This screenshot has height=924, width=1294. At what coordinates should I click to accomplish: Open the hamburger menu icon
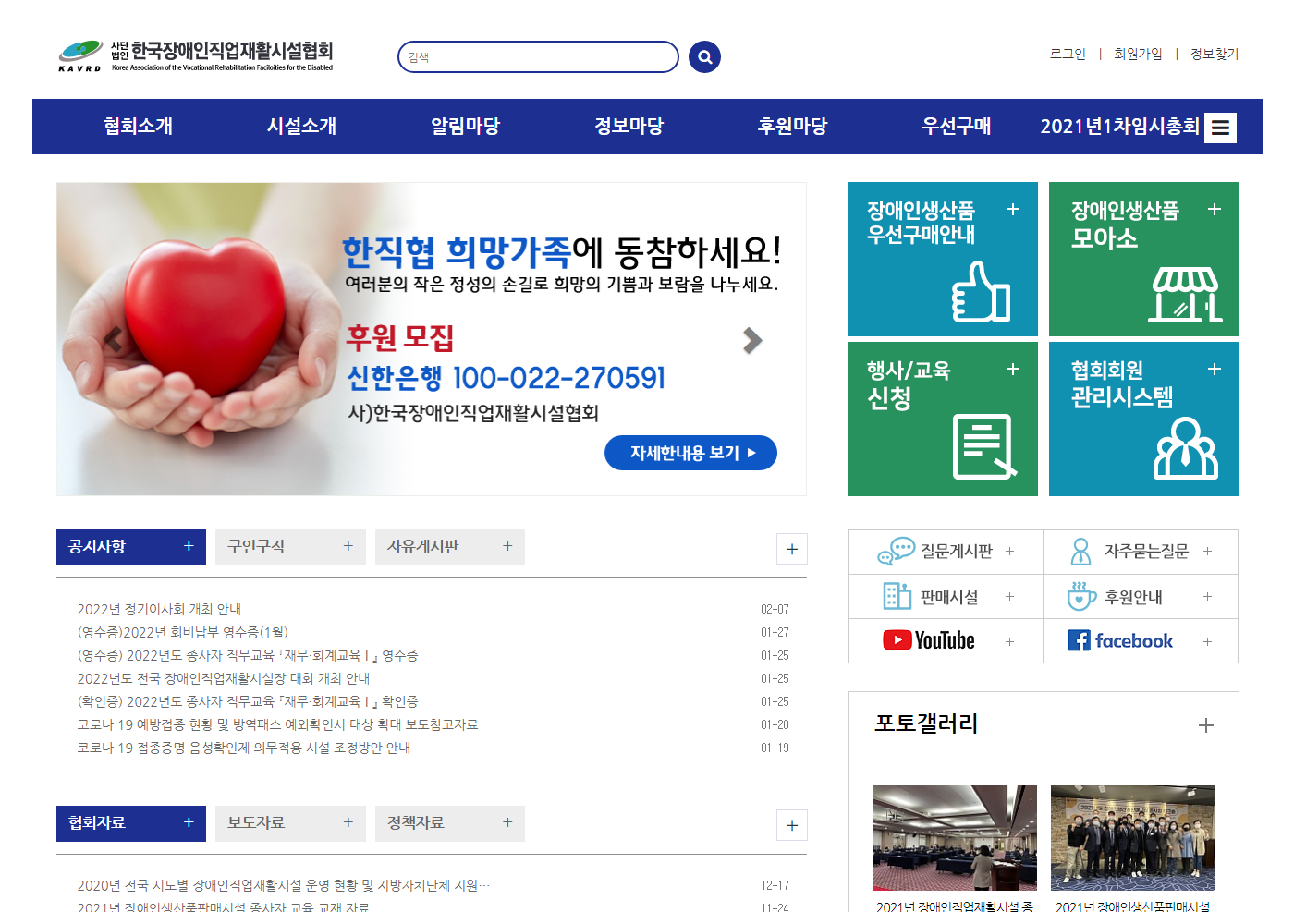[1220, 128]
